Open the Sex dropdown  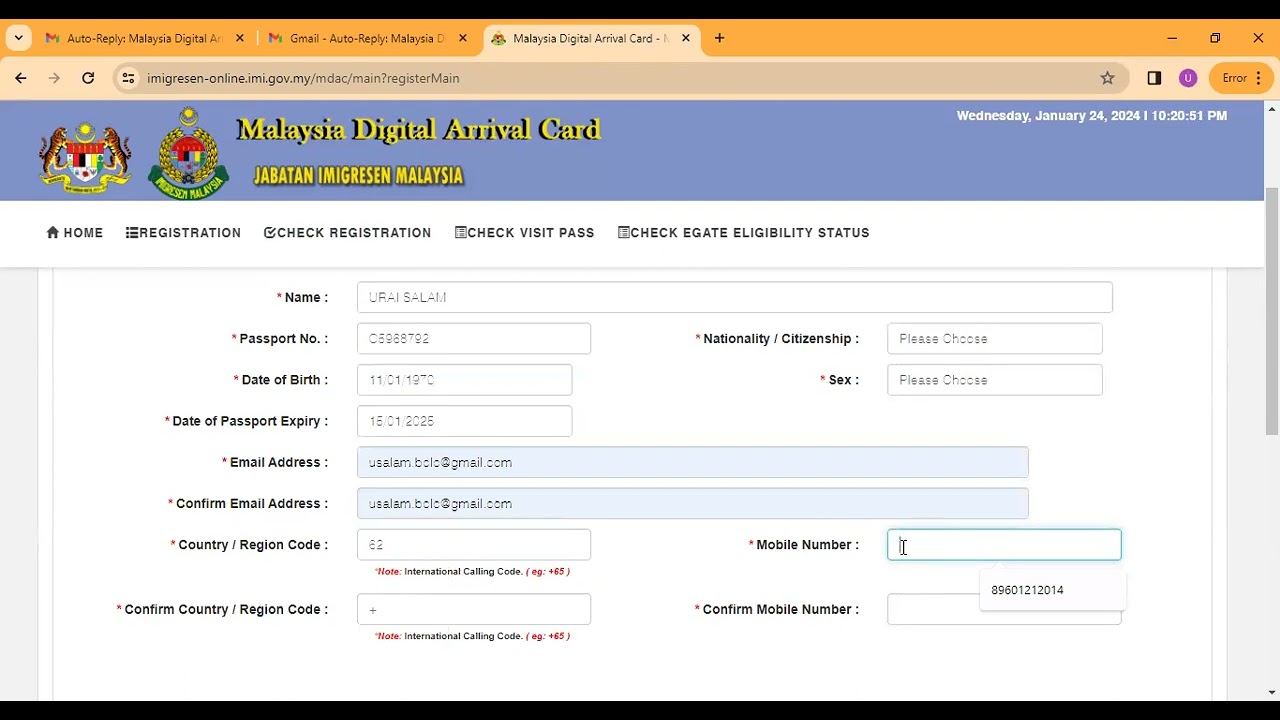tap(994, 380)
